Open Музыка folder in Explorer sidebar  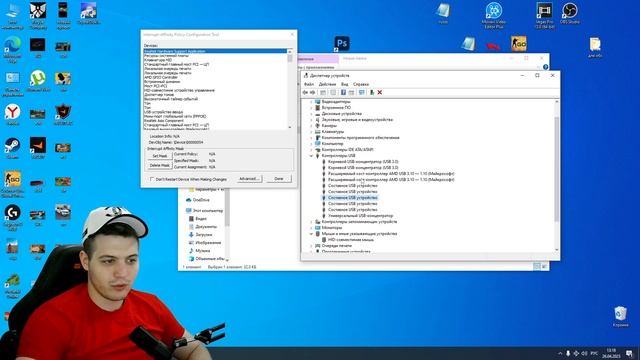[202, 251]
